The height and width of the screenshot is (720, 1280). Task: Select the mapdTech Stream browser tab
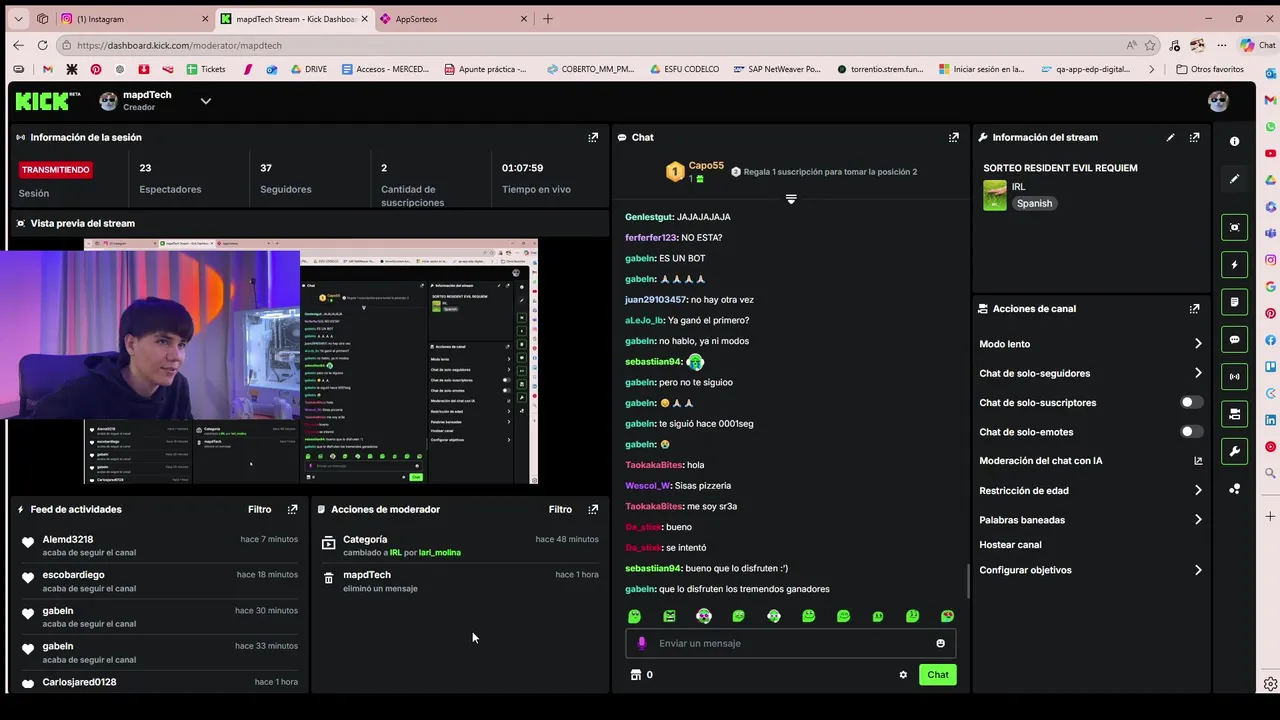coord(295,19)
